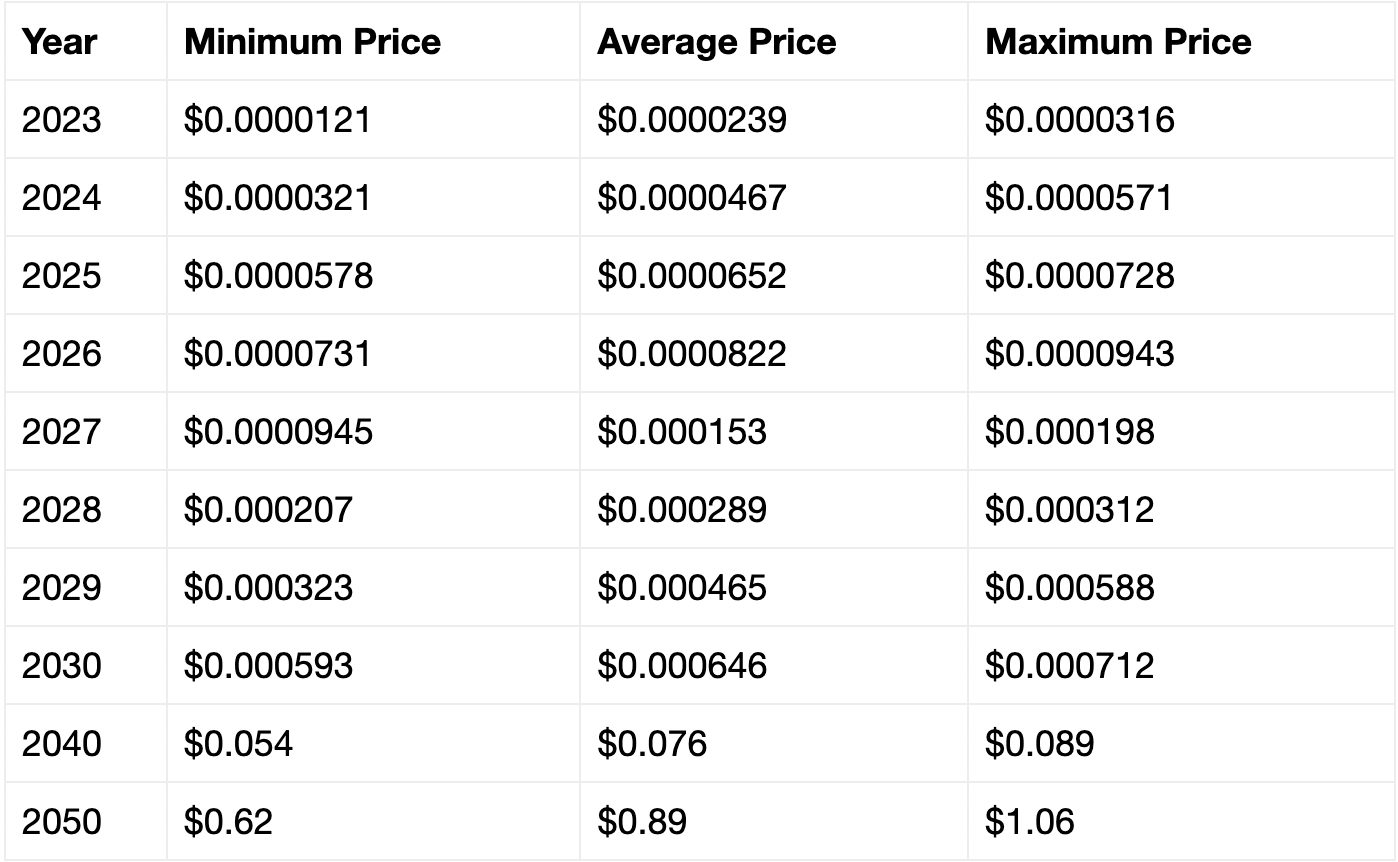The width and height of the screenshot is (1398, 862).
Task: Select the 2028 average price $0.000289
Action: coord(682,510)
